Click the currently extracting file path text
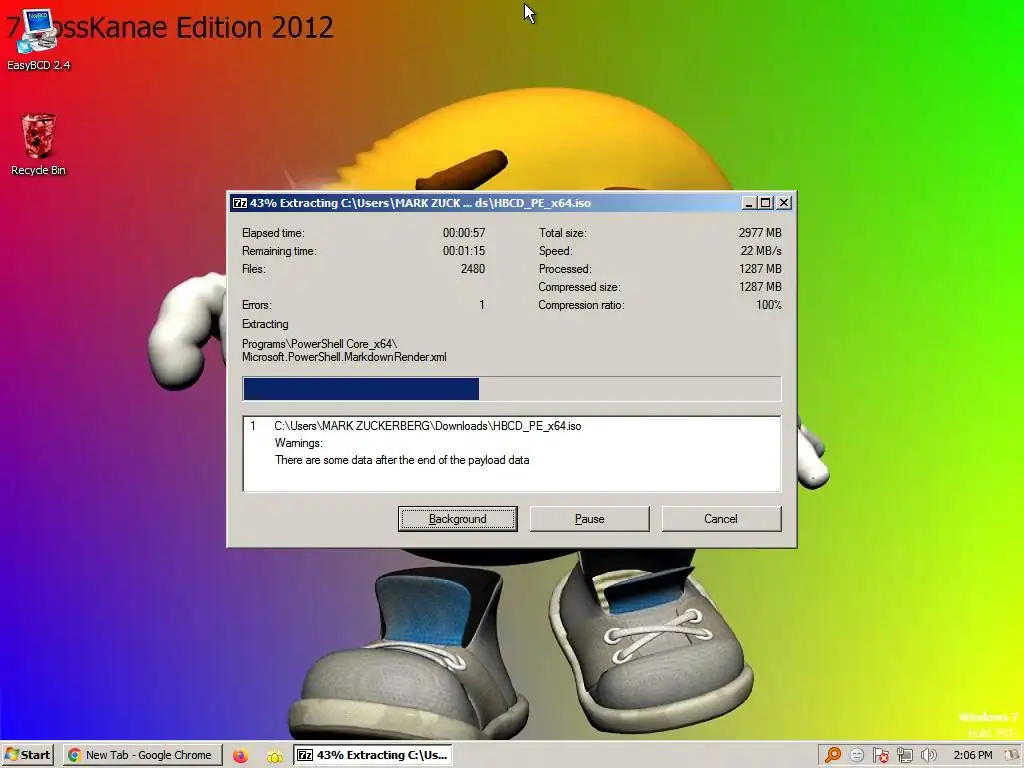Screen dimensions: 1024x768 [x=344, y=350]
